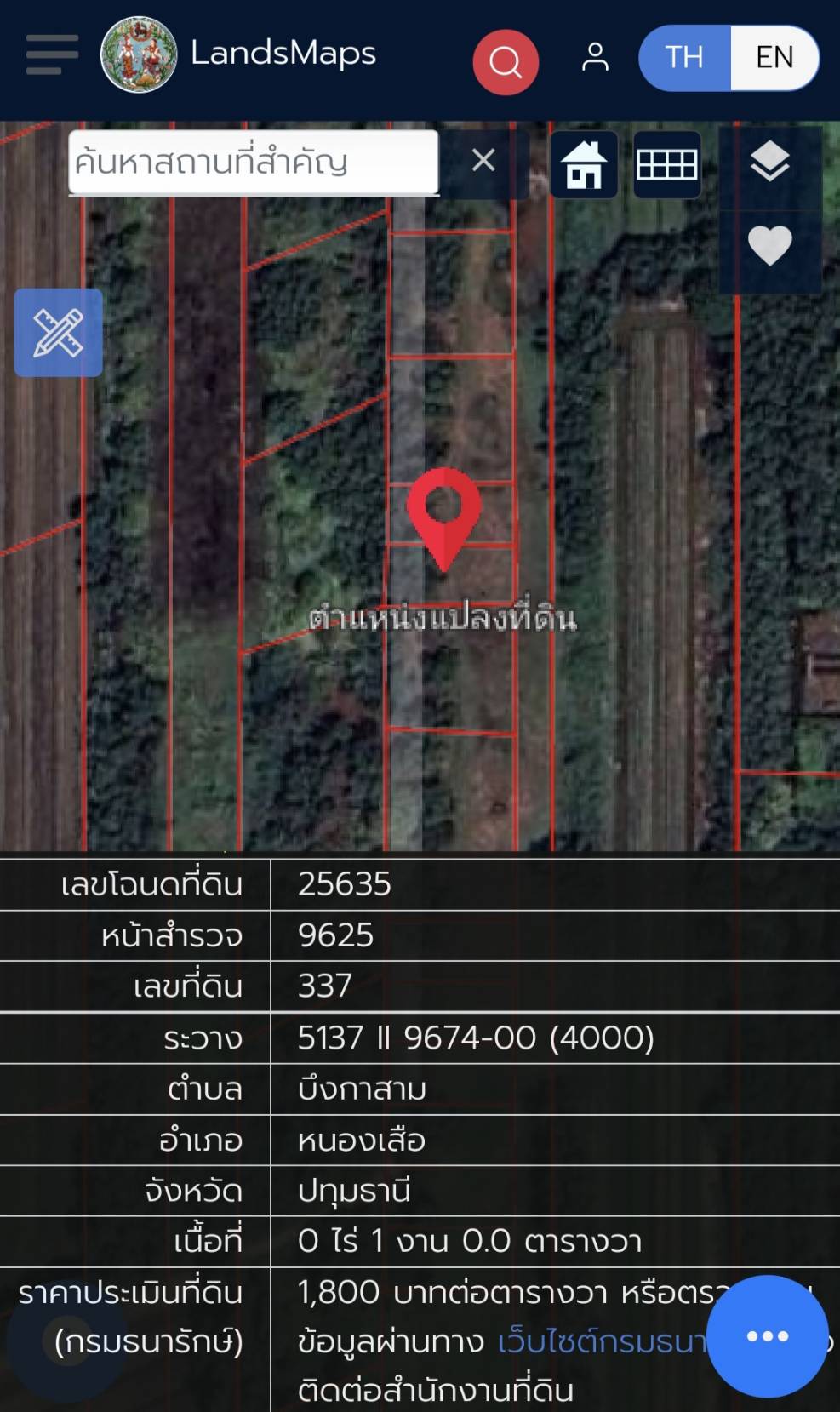
Task: Switch language to TH
Action: [x=684, y=57]
